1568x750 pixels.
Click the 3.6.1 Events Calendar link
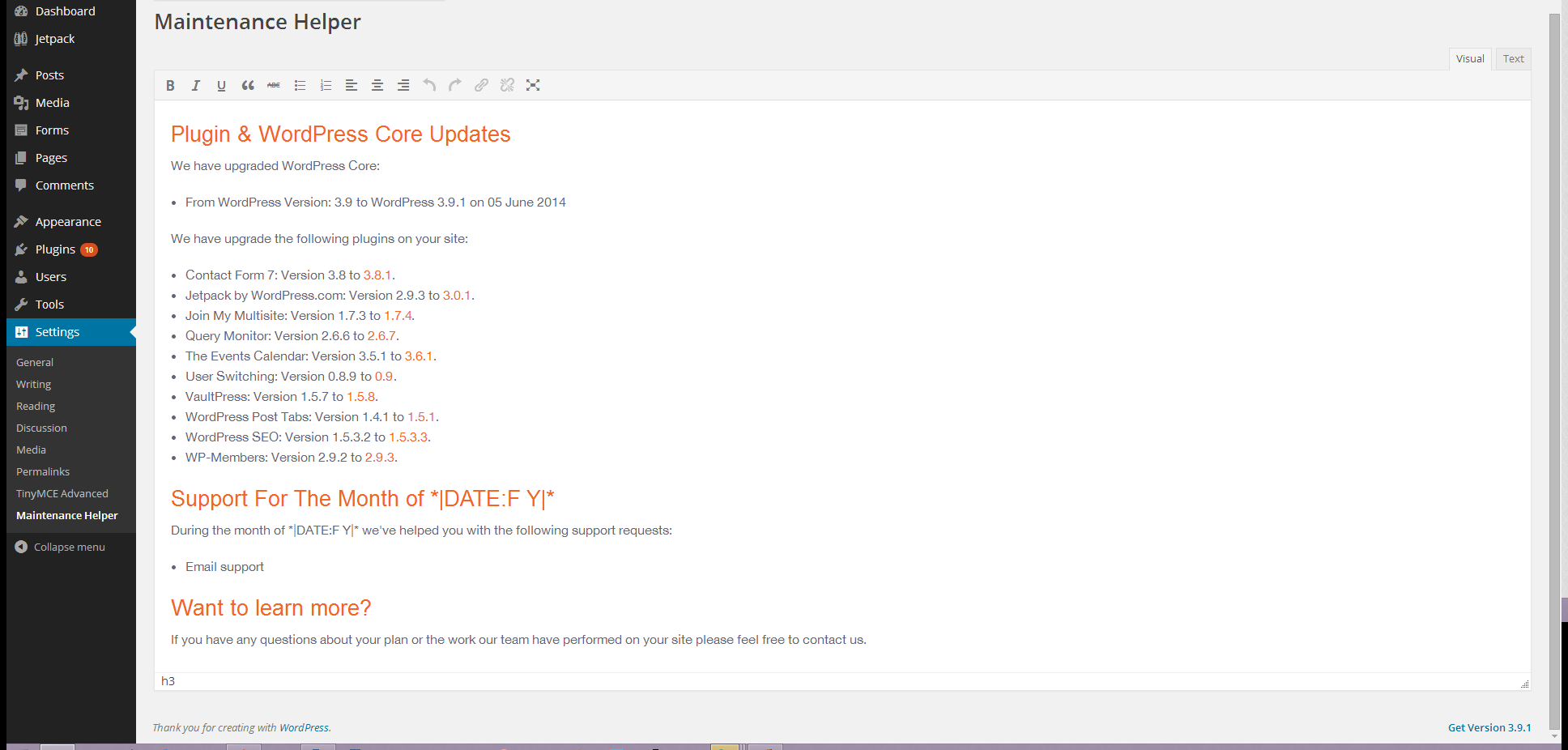(x=419, y=356)
